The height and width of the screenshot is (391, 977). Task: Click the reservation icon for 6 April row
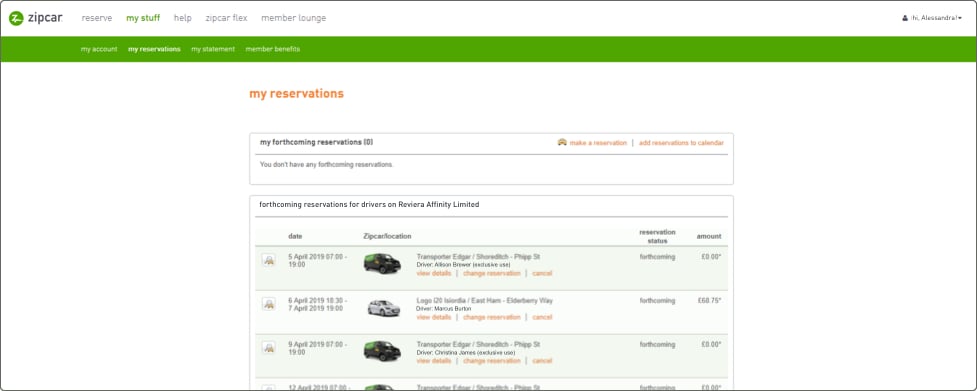pyautogui.click(x=269, y=304)
